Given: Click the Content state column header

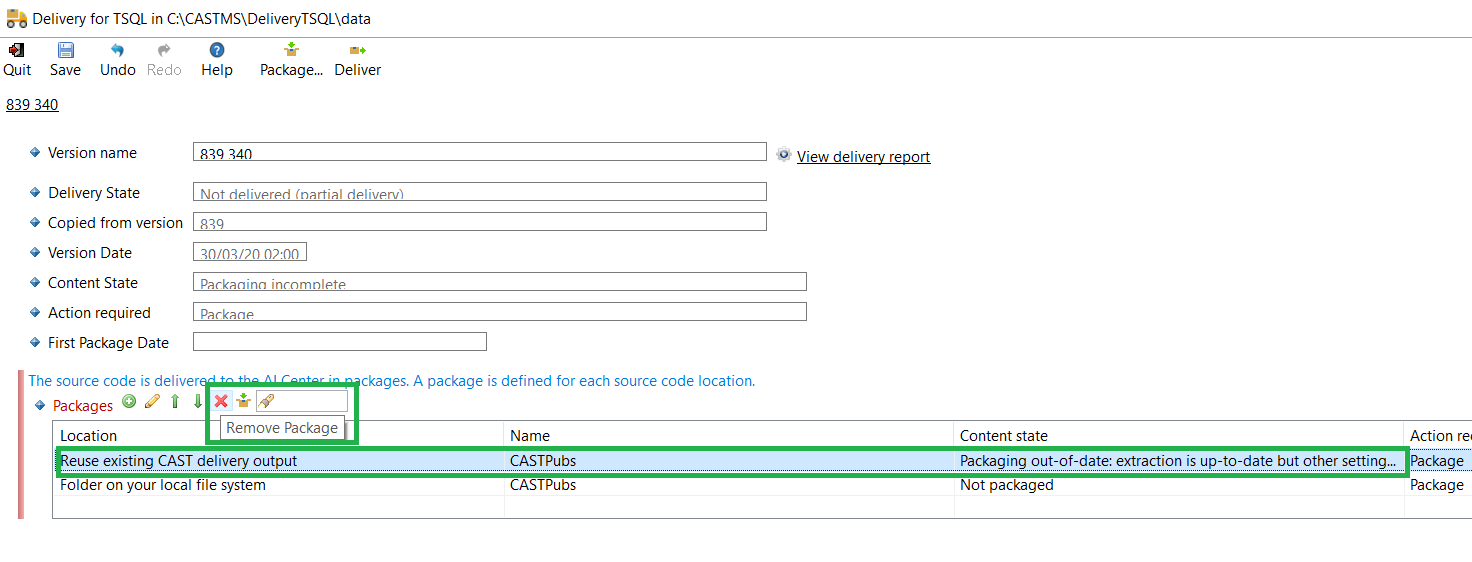Looking at the screenshot, I should point(1003,436).
